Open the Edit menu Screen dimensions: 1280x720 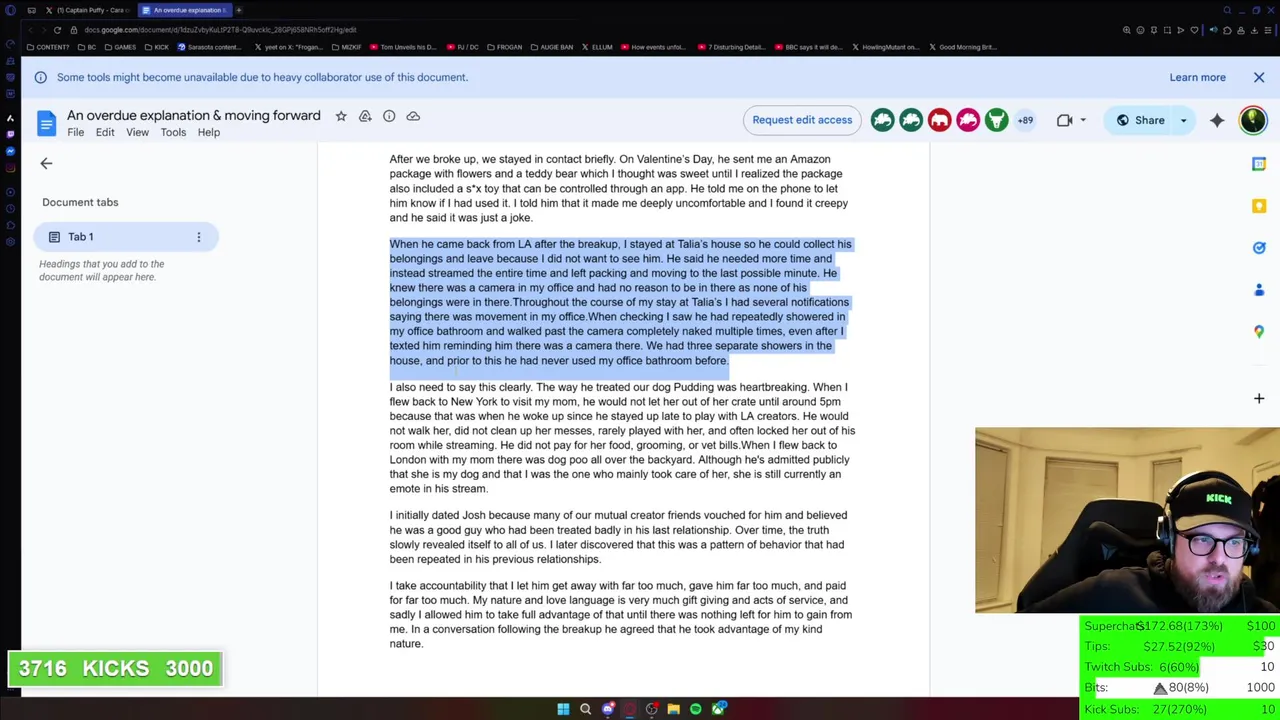[105, 132]
